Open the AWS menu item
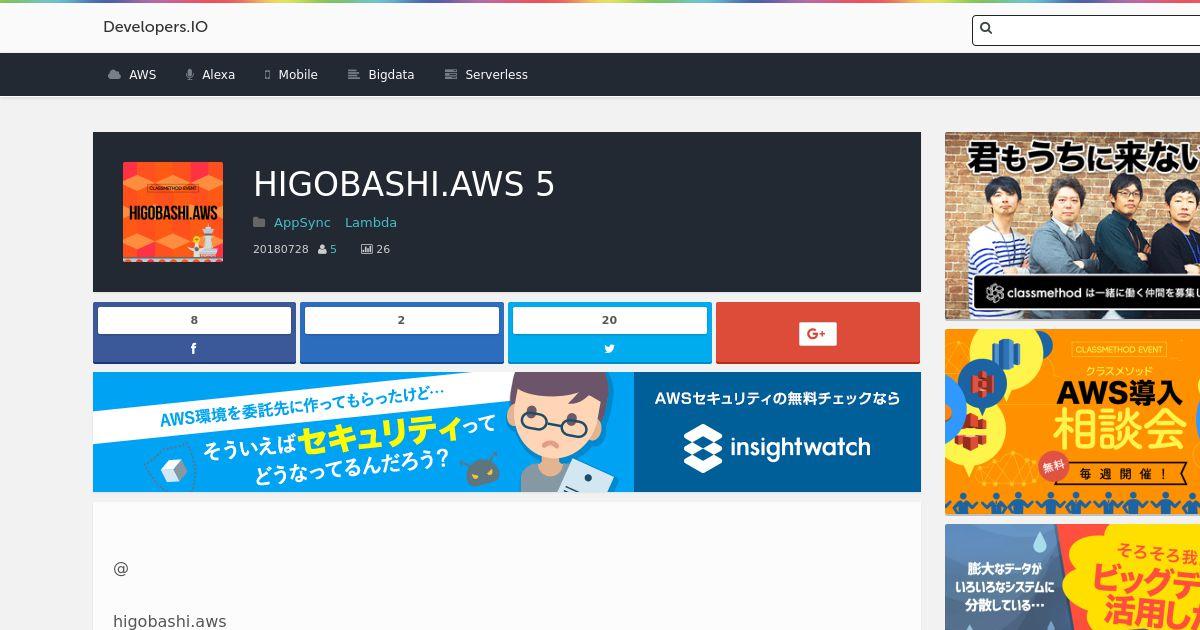Viewport: 1200px width, 630px height. coord(132,75)
